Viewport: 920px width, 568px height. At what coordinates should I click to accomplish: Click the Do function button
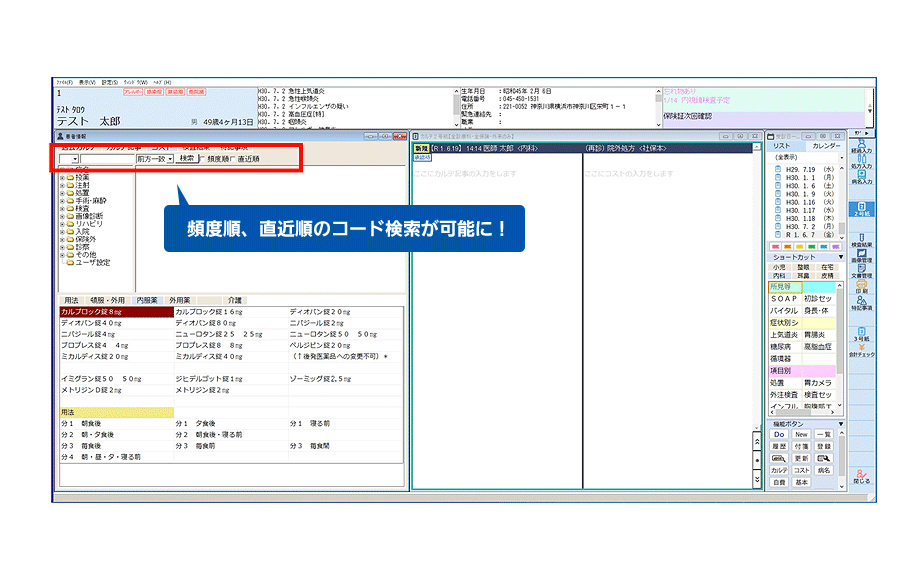pos(779,434)
